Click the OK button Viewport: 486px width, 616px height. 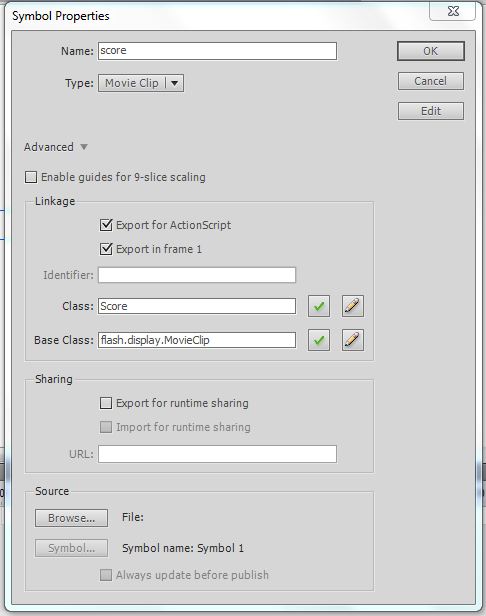[x=431, y=51]
